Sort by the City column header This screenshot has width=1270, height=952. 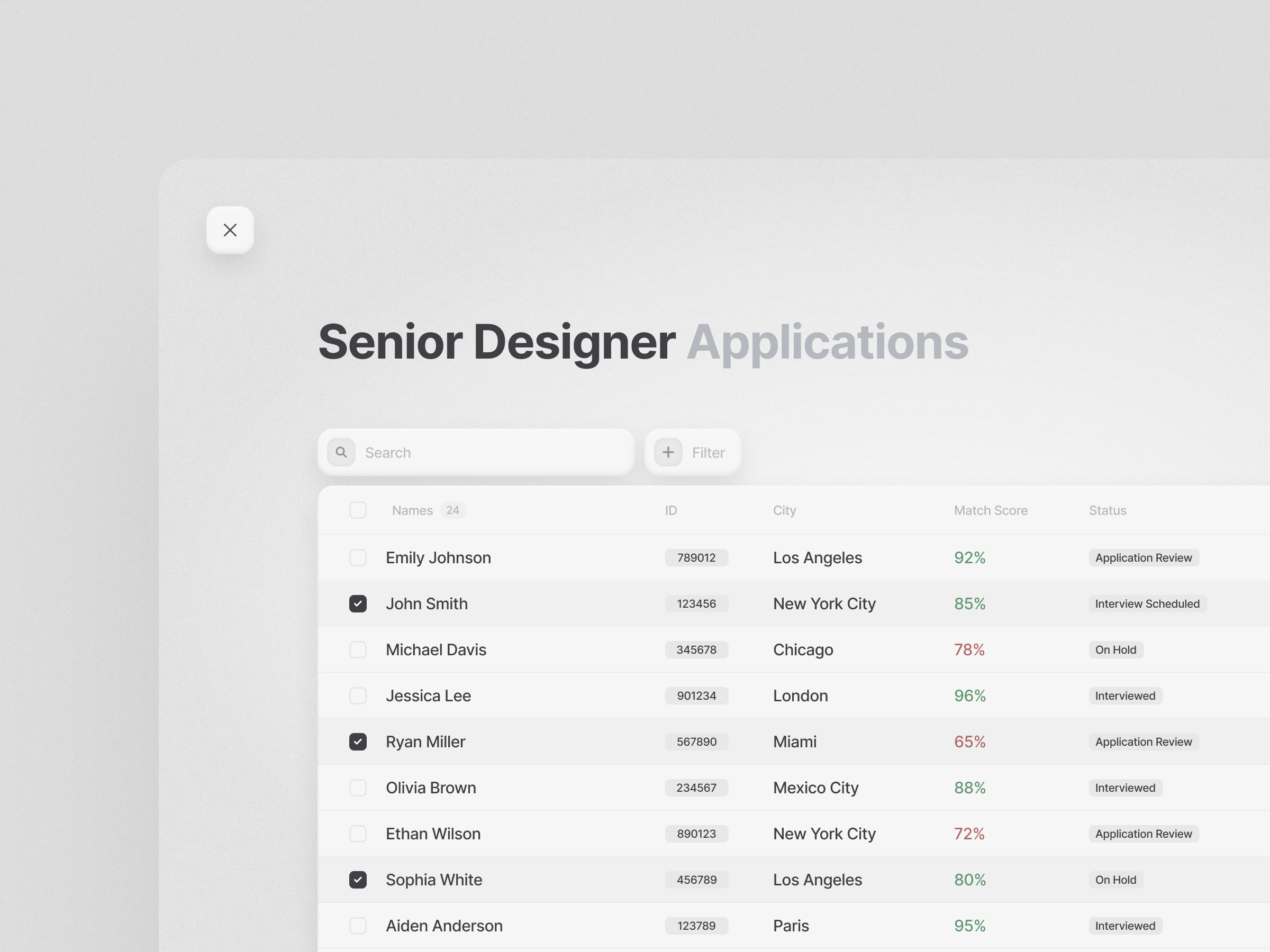click(784, 510)
